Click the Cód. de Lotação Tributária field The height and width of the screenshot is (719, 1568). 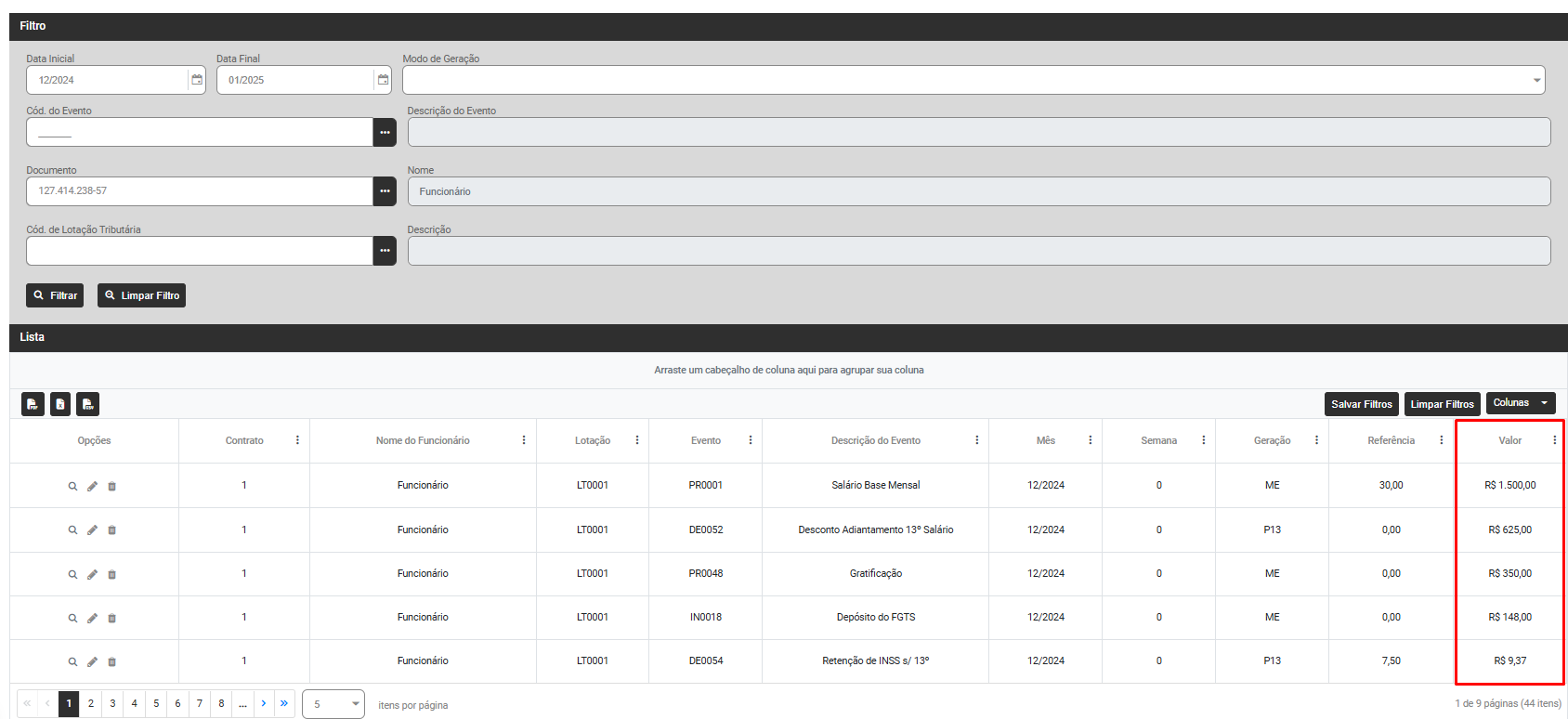click(199, 251)
